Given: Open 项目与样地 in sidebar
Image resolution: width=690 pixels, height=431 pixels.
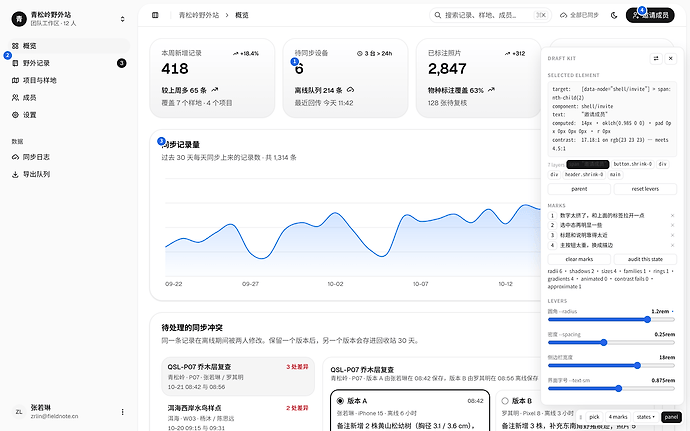Looking at the screenshot, I should (x=69, y=80).
